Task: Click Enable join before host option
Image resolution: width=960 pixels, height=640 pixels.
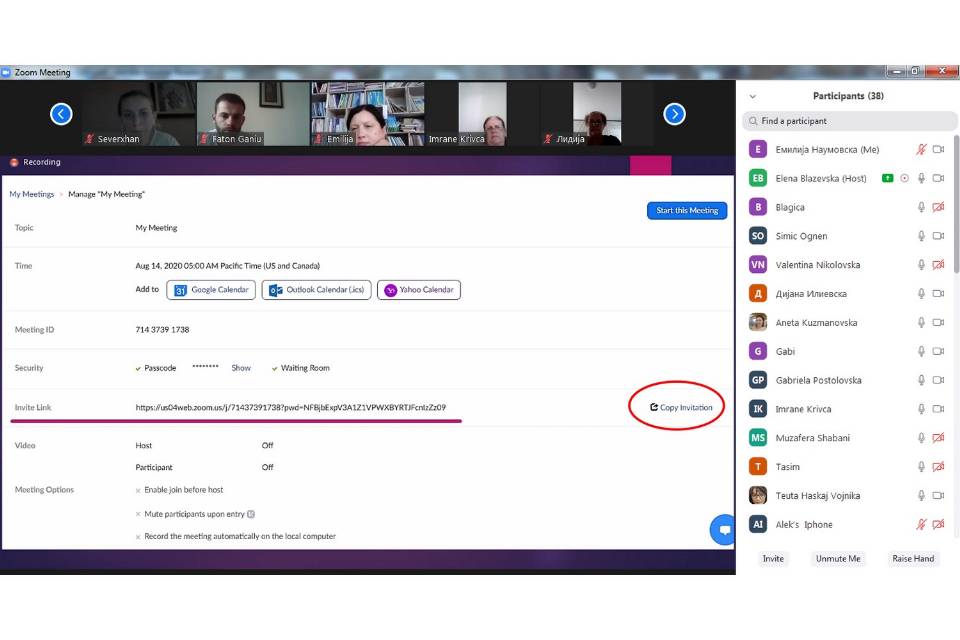Action: tap(179, 490)
